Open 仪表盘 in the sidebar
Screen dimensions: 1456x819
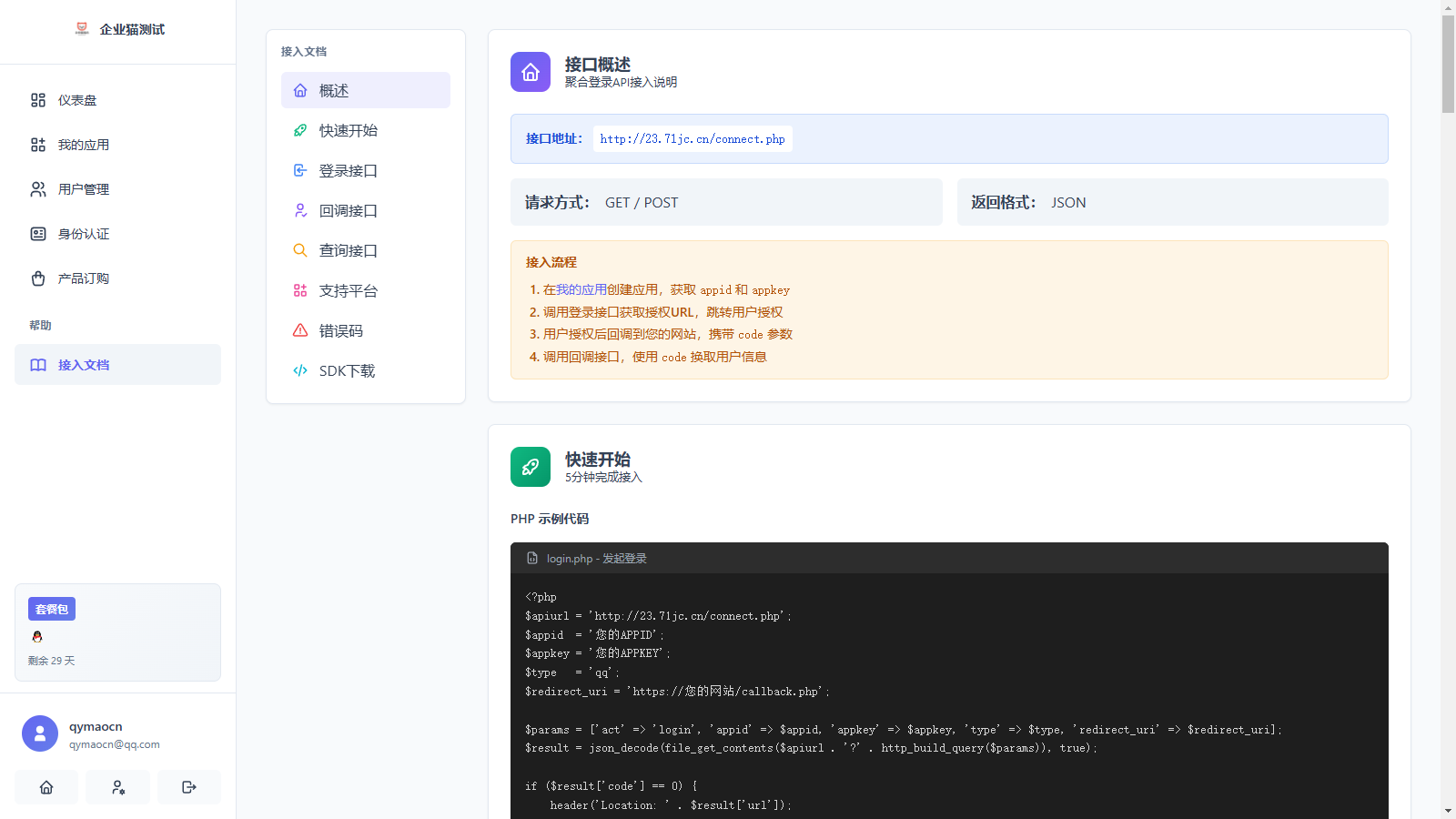click(77, 100)
